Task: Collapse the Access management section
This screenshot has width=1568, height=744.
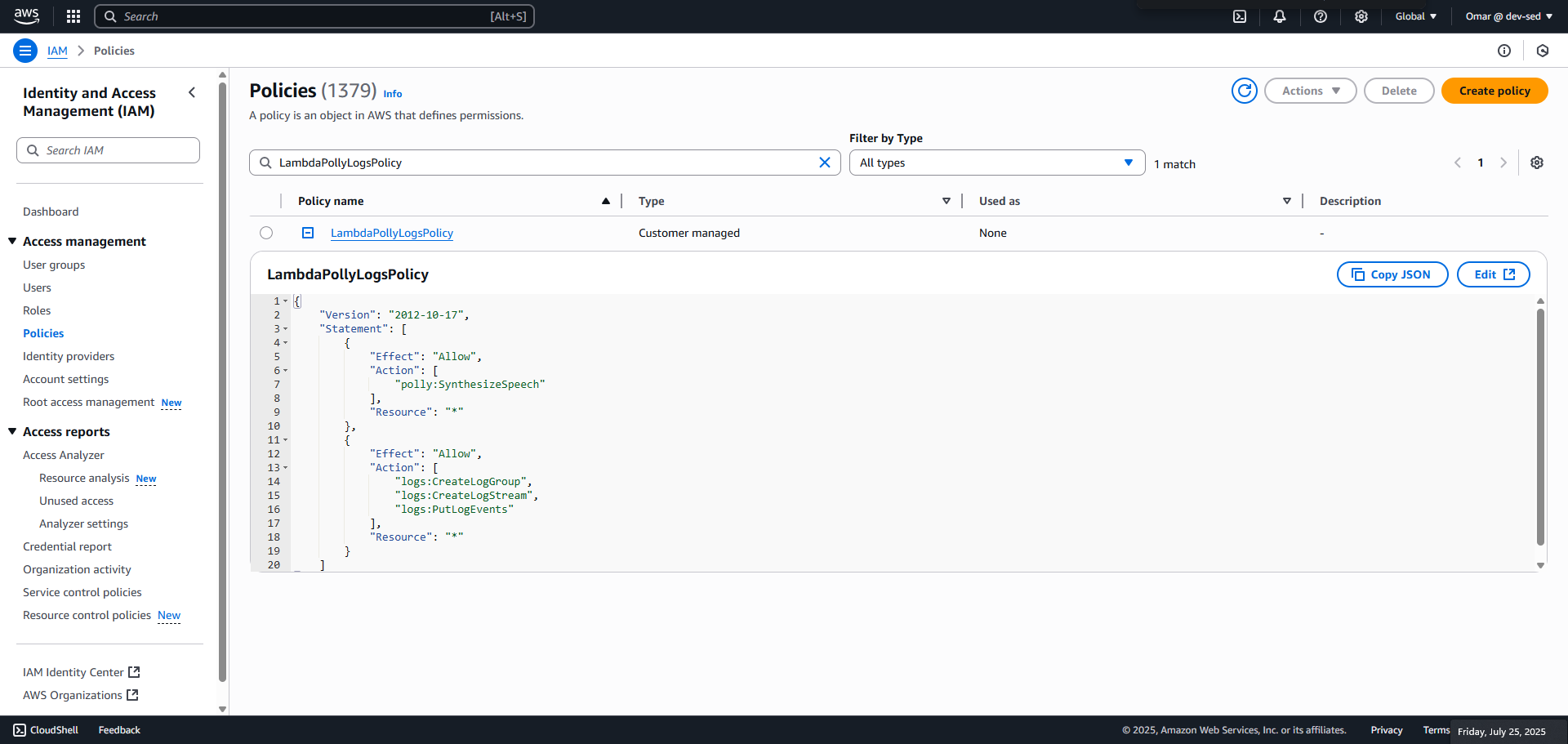Action: pyautogui.click(x=12, y=241)
